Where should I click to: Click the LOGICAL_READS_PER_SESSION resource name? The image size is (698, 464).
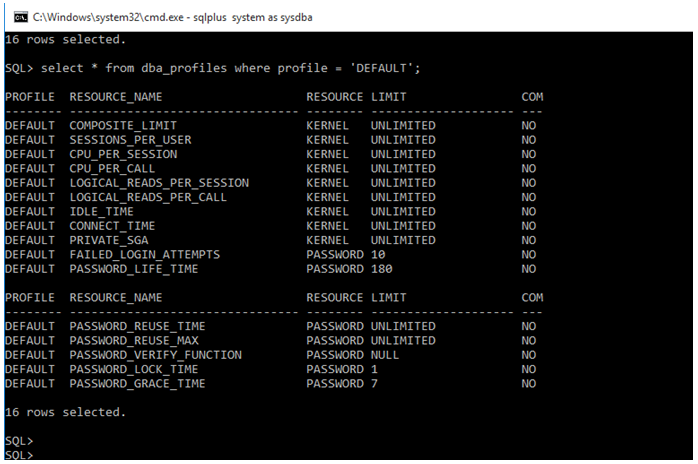tap(159, 183)
